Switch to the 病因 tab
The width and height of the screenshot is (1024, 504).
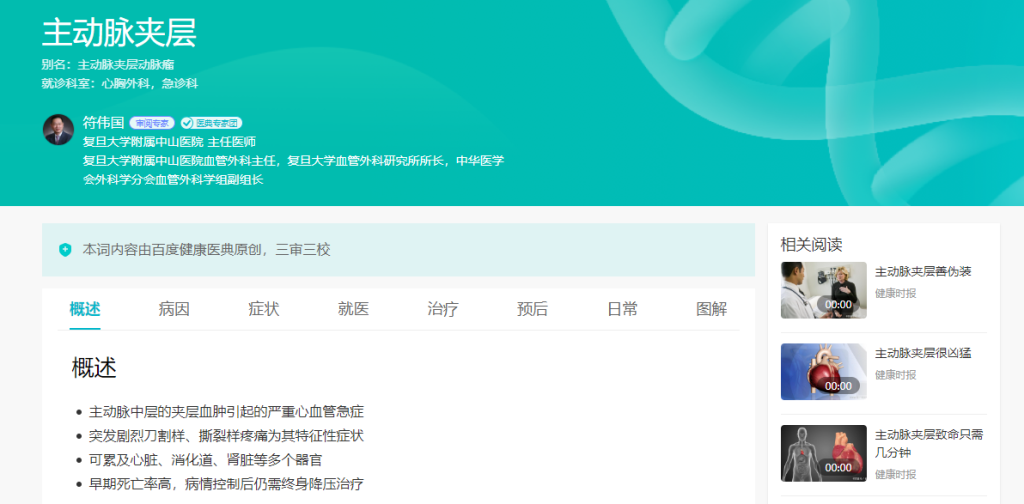tap(174, 309)
